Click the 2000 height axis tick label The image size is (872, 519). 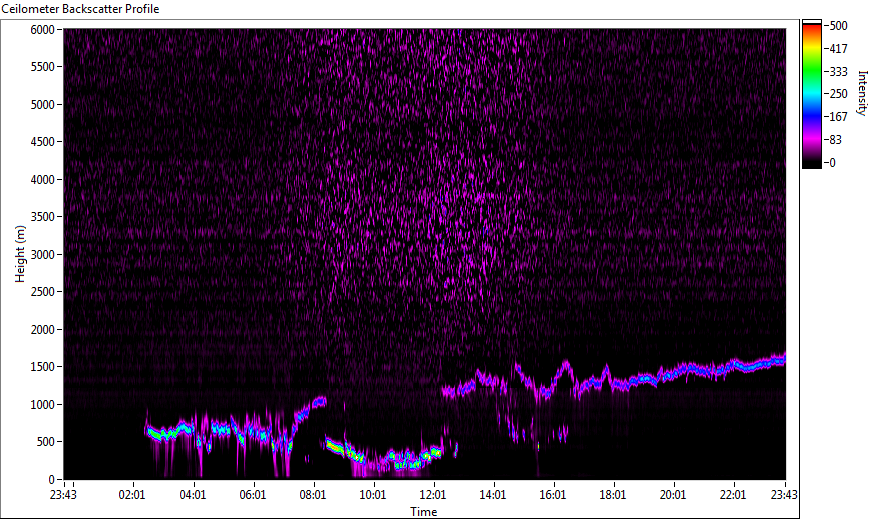pos(42,330)
